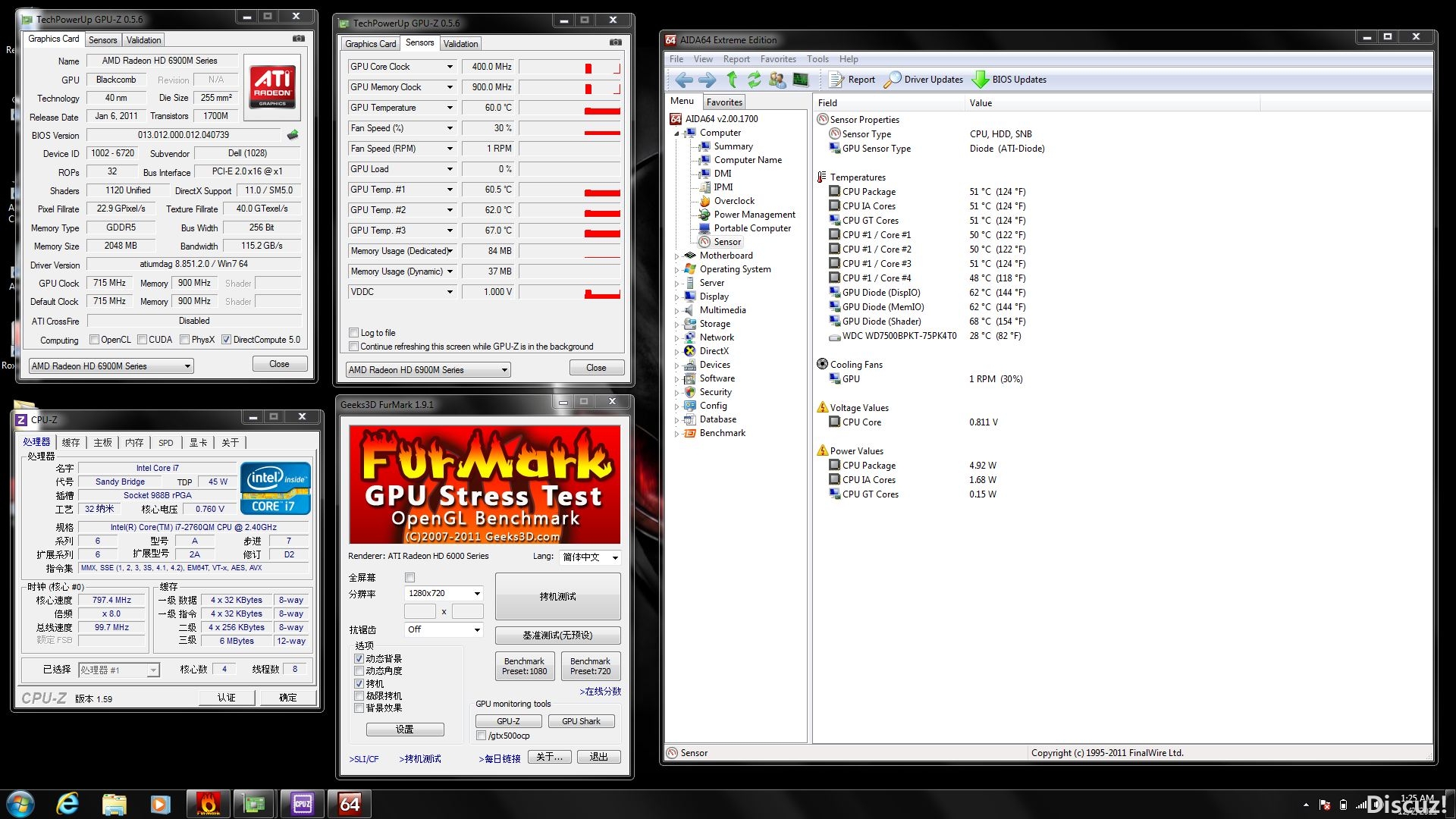Launch GPU Shark from FurMark
Image resolution: width=1456 pixels, height=819 pixels.
pyautogui.click(x=581, y=721)
